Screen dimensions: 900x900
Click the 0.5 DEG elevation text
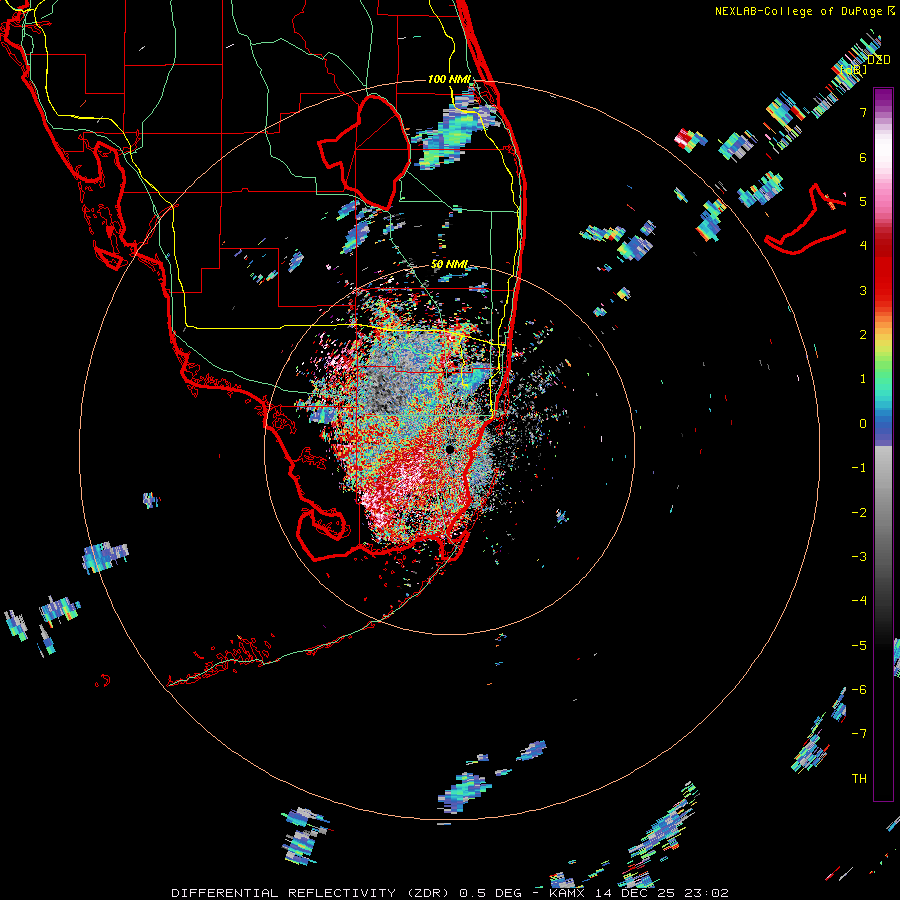[x=490, y=893]
